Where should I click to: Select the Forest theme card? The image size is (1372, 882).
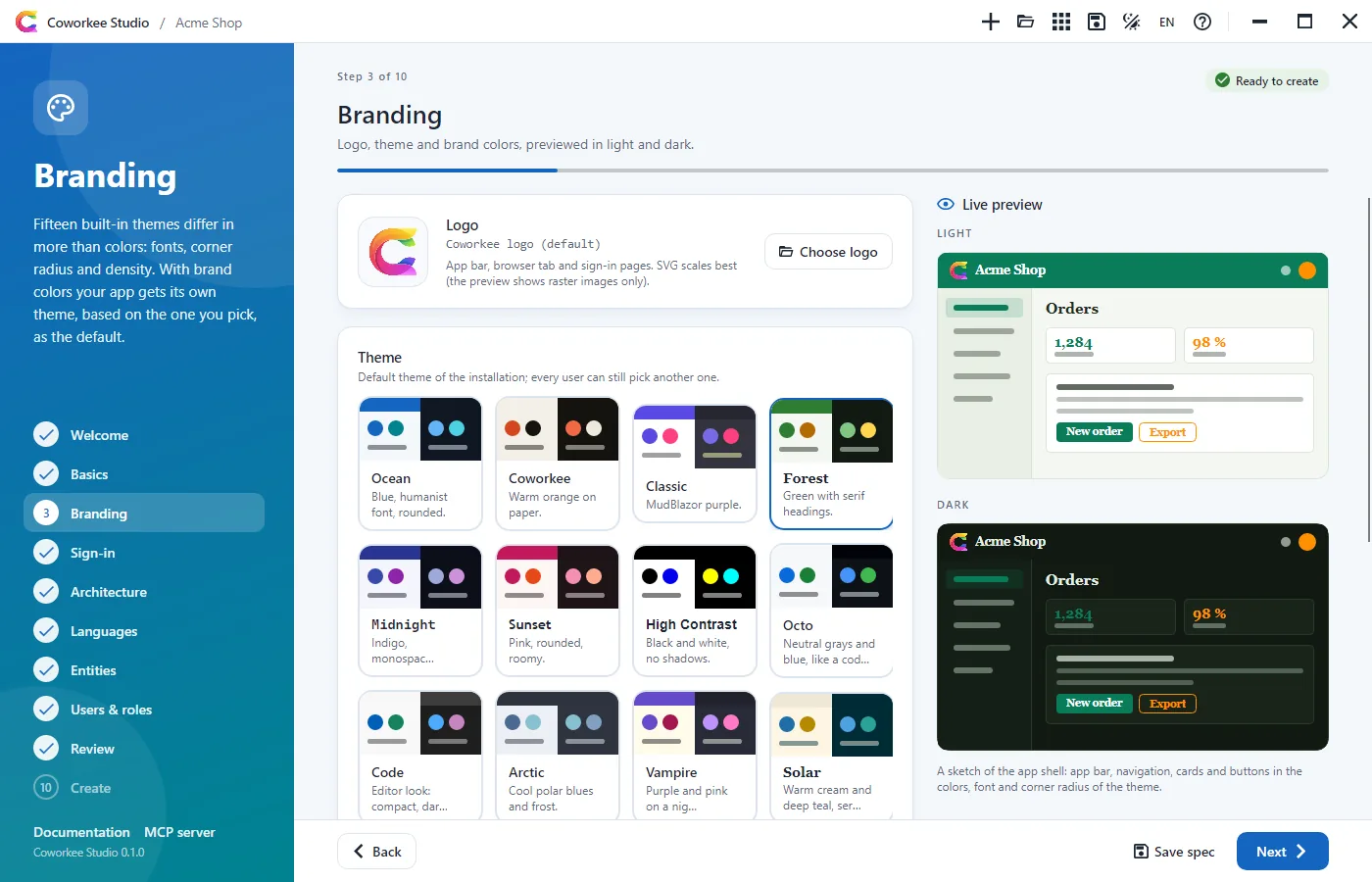pyautogui.click(x=832, y=464)
